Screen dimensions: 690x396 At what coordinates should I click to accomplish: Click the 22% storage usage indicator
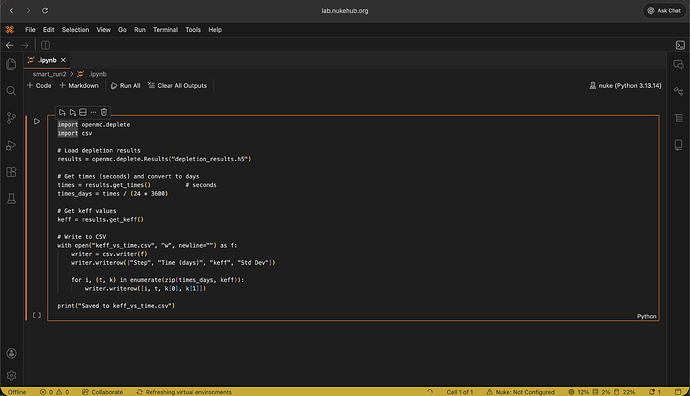point(624,392)
